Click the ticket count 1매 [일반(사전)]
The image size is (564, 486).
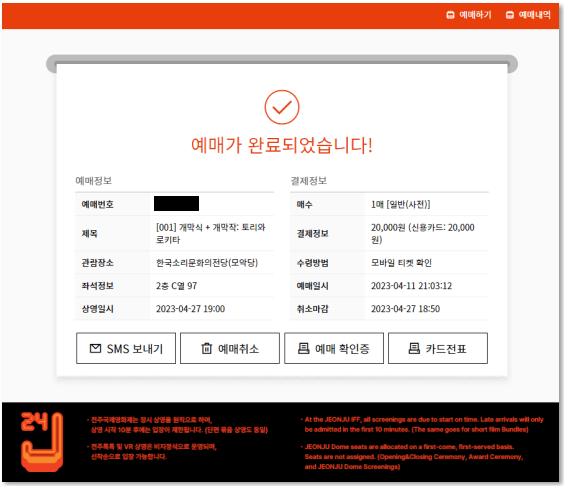point(401,204)
